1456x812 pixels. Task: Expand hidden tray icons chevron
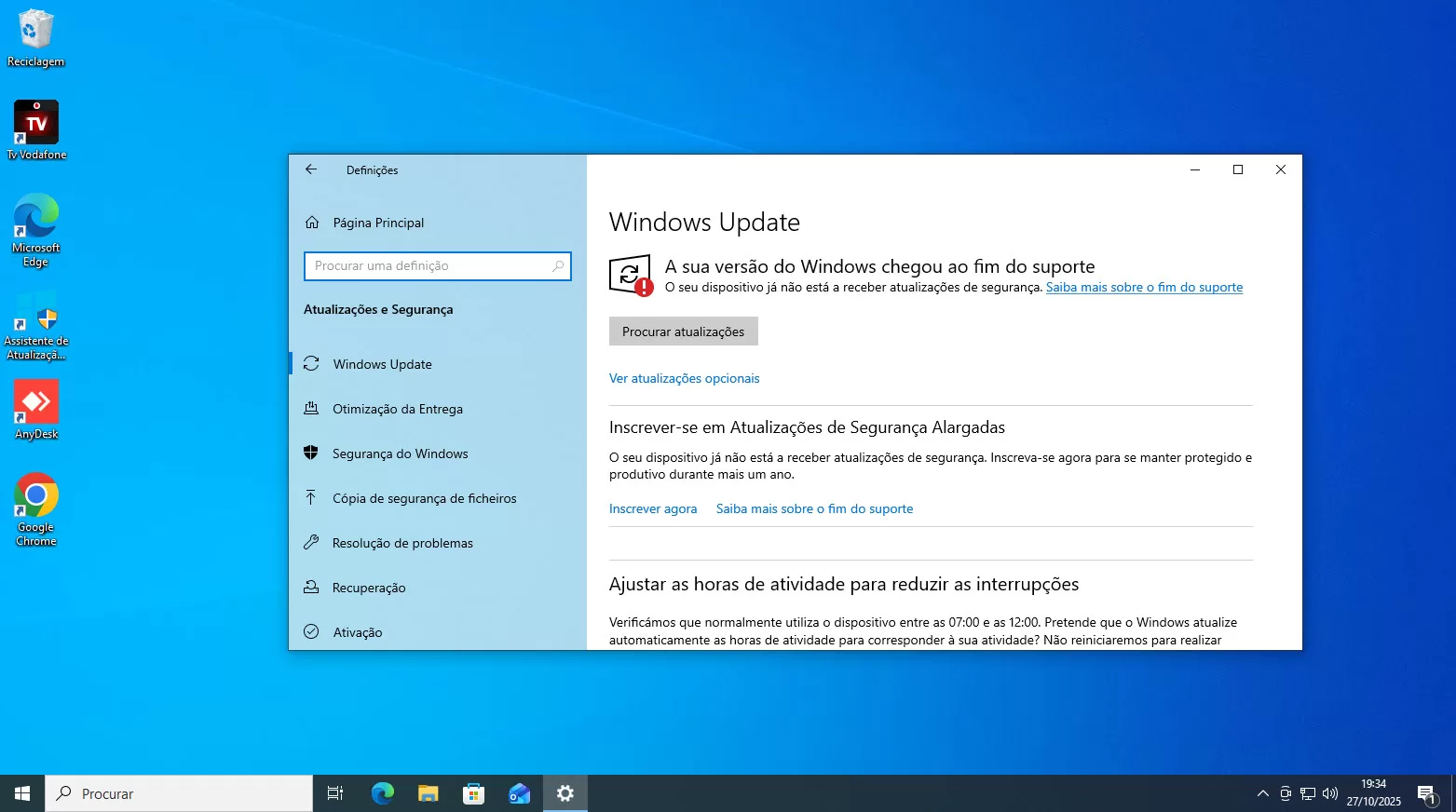(x=1262, y=793)
